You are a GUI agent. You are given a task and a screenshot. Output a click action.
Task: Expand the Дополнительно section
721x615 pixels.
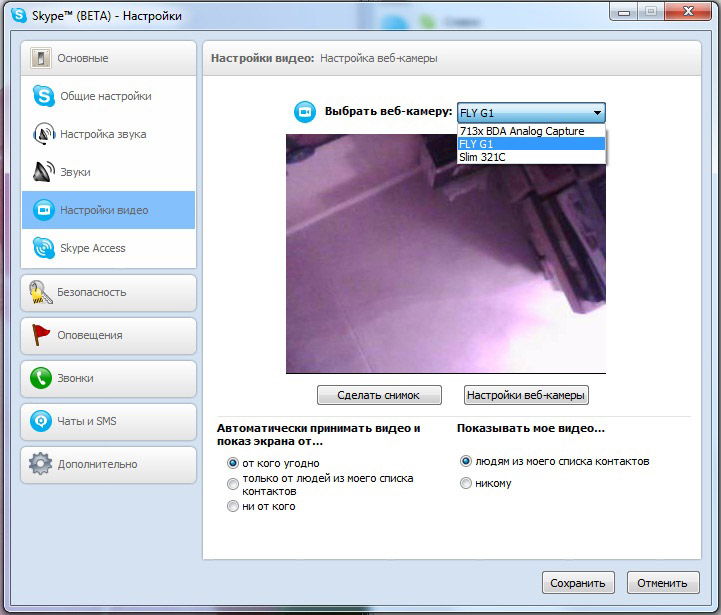point(109,464)
